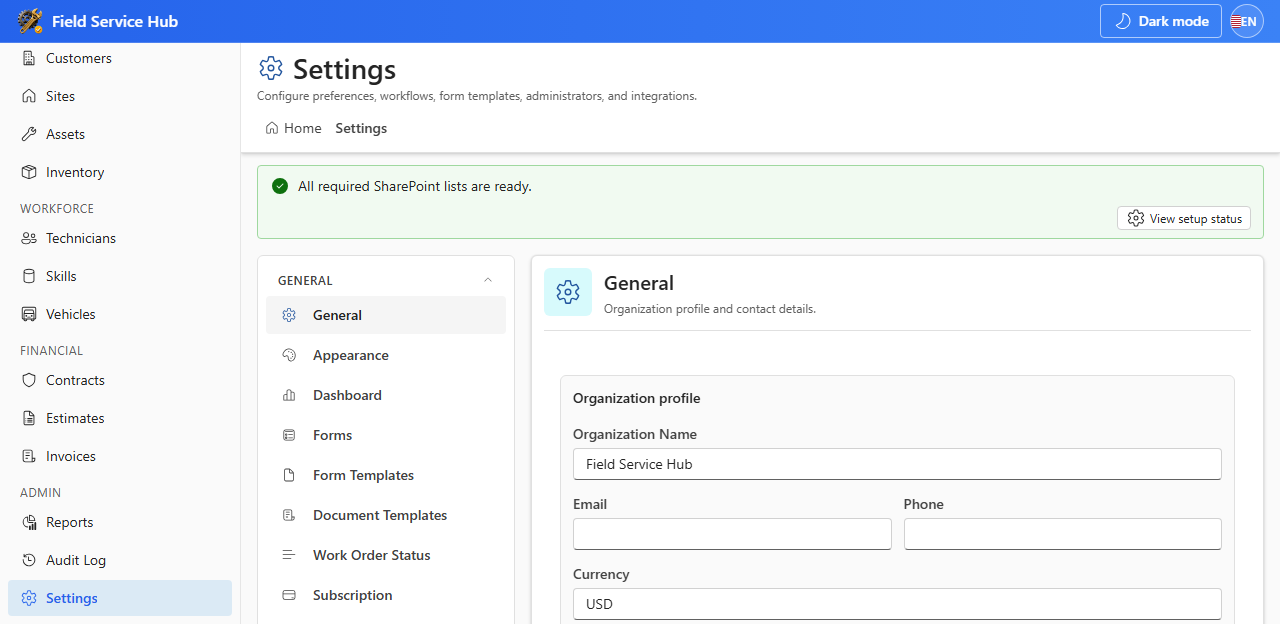Viewport: 1280px width, 624px height.
Task: Click the Estimates document icon in sidebar
Action: pos(29,418)
